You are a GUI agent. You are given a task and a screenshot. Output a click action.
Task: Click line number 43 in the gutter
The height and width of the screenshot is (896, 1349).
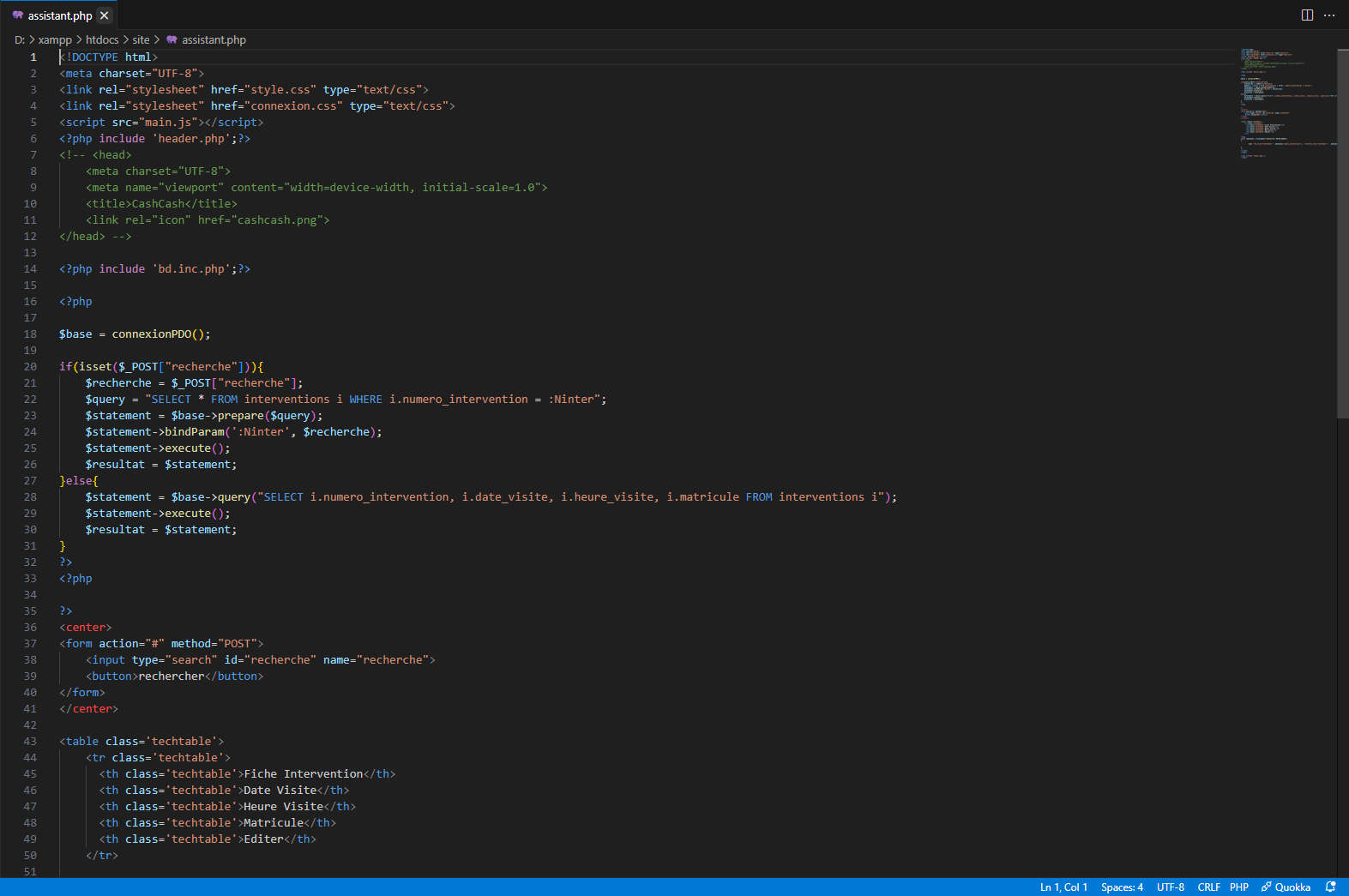[x=30, y=741]
